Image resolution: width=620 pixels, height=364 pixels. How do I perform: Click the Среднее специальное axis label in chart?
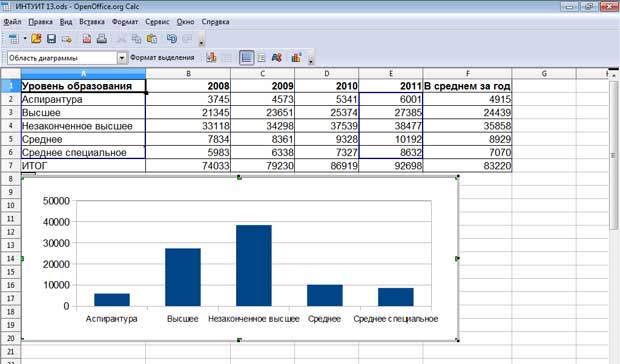(396, 319)
